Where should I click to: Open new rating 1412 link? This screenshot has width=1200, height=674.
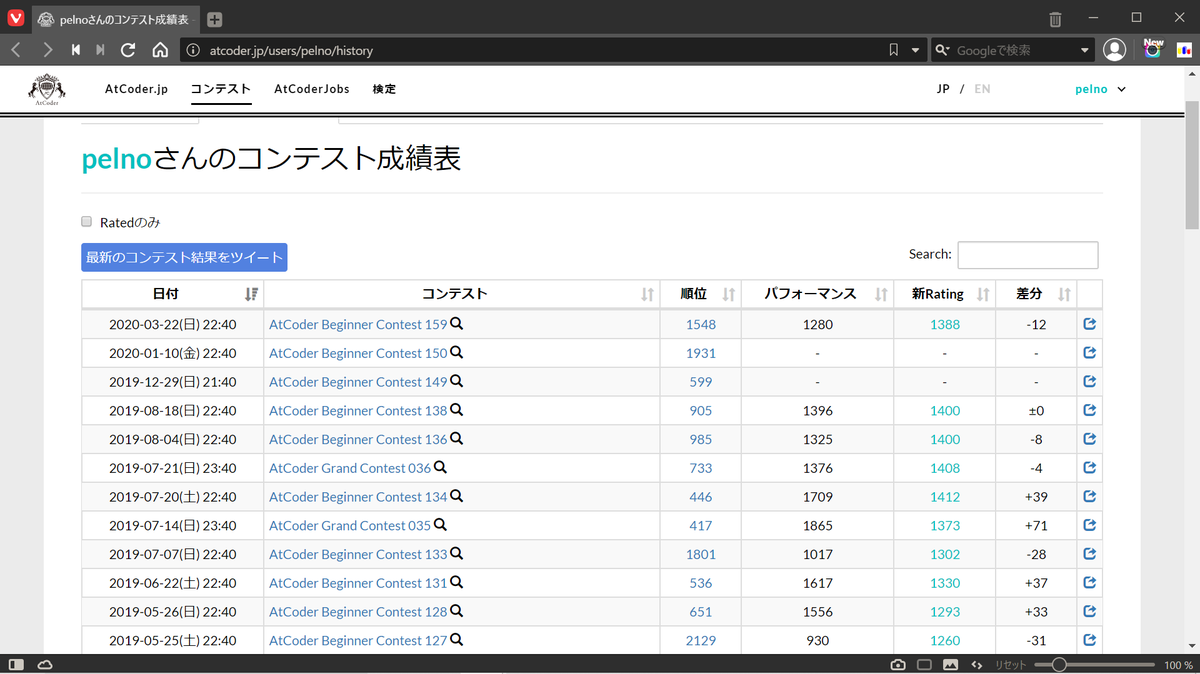(945, 497)
